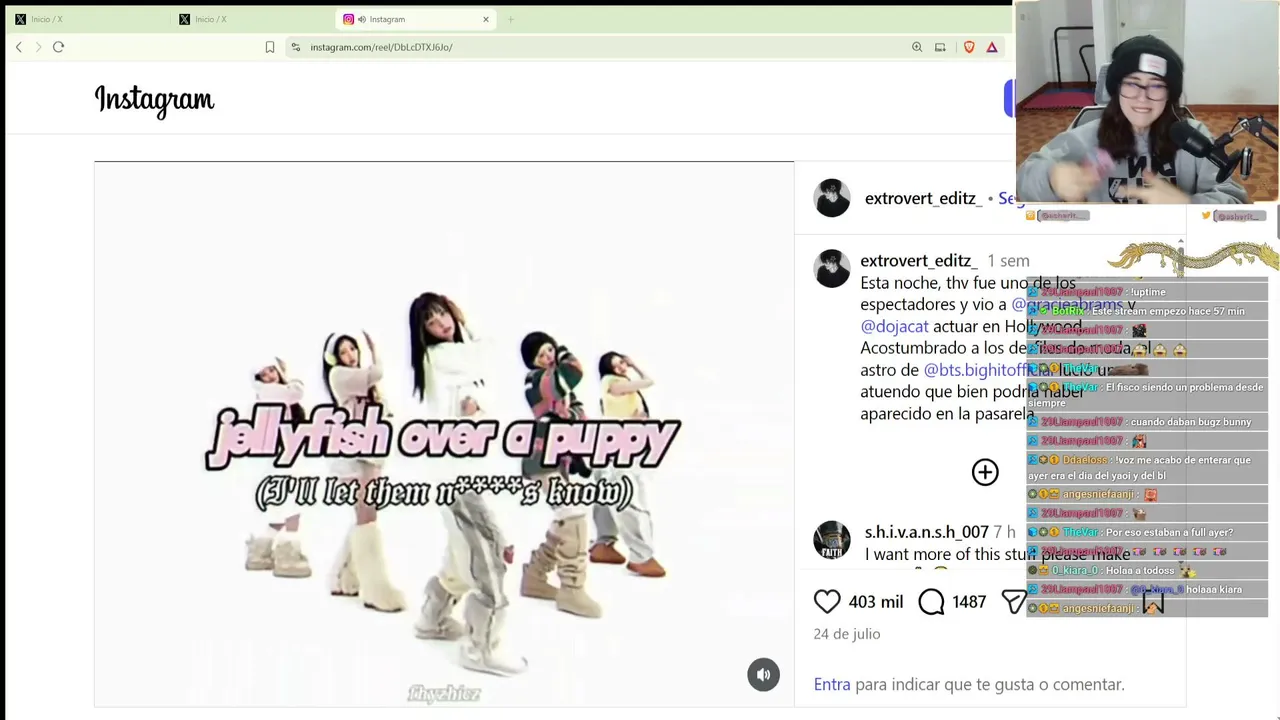Open extrovert_editz_ username above the caption
Screen dimensions: 1280x720
pyautogui.click(x=919, y=261)
